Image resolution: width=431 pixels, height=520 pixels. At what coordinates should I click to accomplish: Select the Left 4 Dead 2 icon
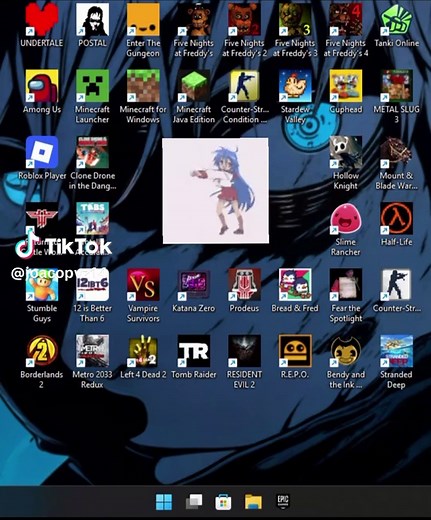point(143,351)
